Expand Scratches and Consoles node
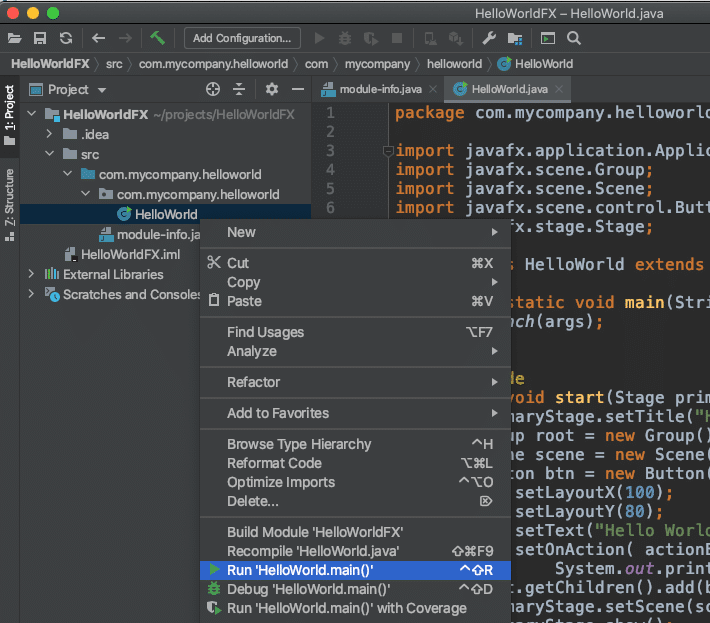This screenshot has width=710, height=623. 31,294
